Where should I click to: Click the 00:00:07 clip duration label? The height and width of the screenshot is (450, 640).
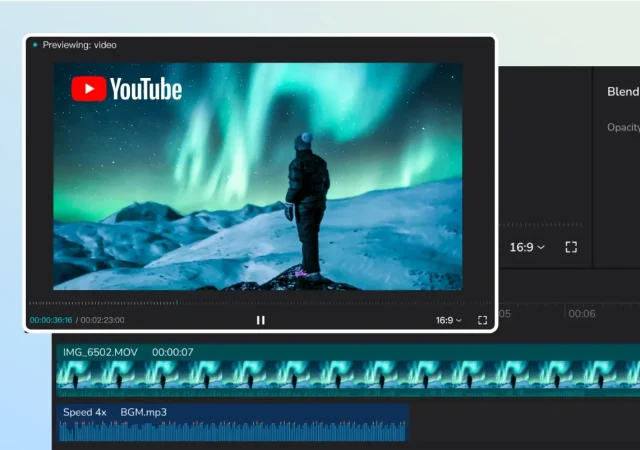click(x=172, y=352)
